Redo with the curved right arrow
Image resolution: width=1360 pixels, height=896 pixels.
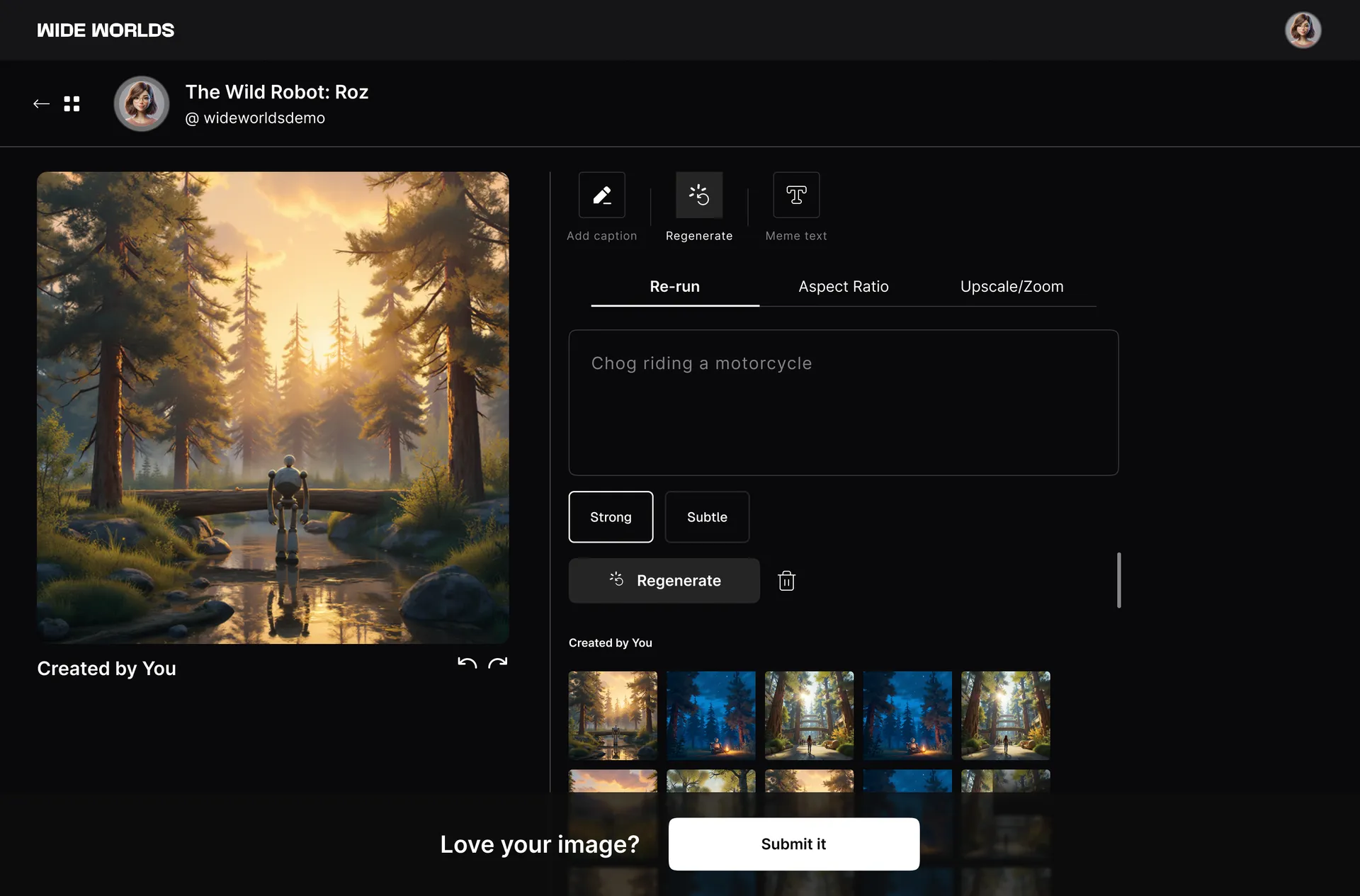click(498, 663)
